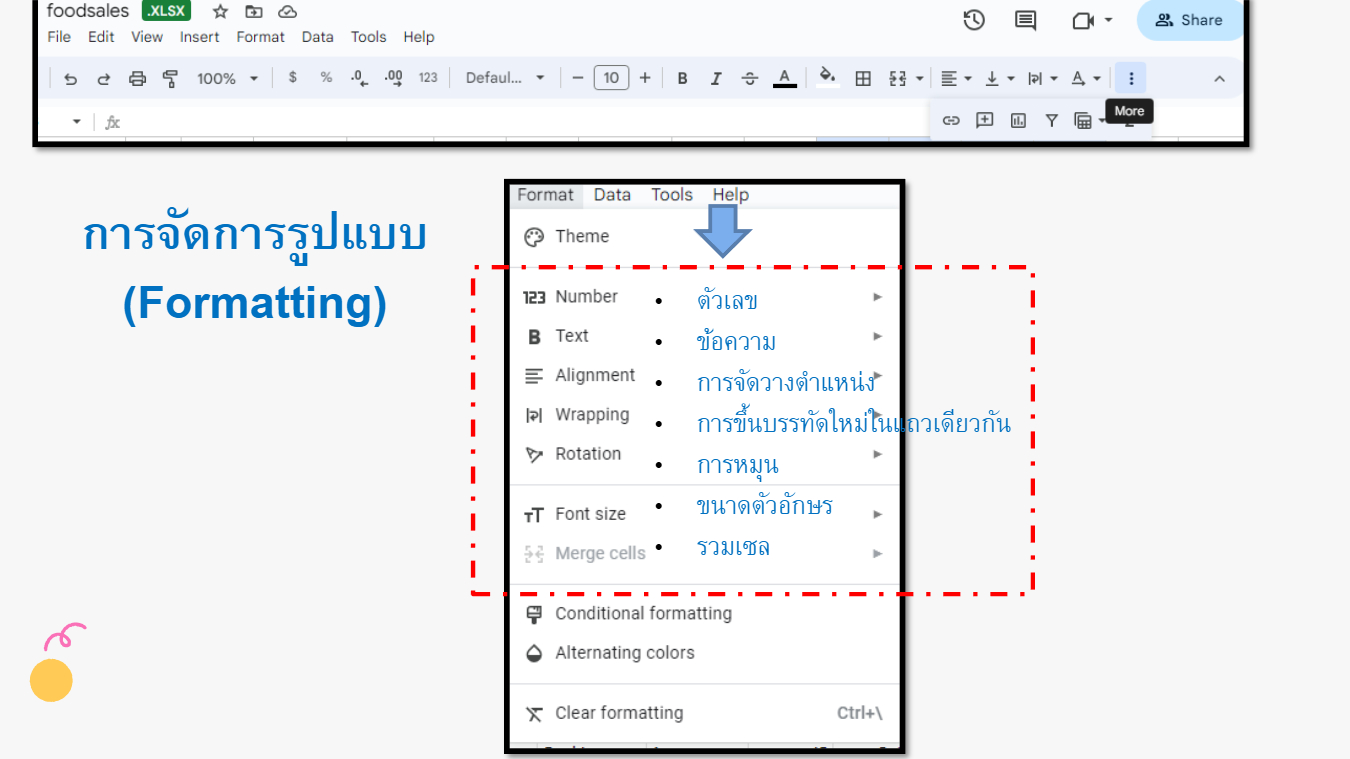Image resolution: width=1350 pixels, height=759 pixels.
Task: Toggle strikethrough formatting in toolbar
Action: 750,78
